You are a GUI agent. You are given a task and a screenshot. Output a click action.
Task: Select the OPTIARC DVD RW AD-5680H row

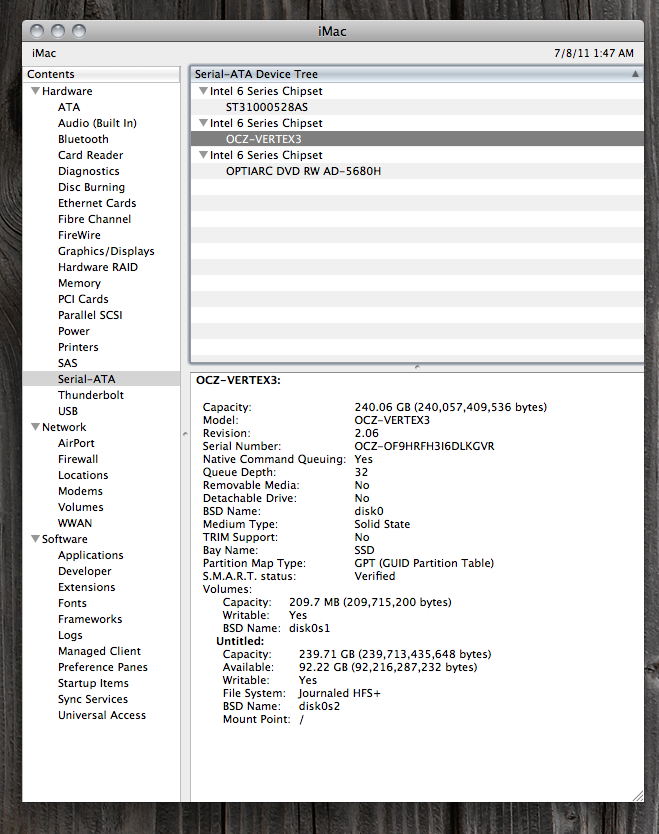coord(417,171)
